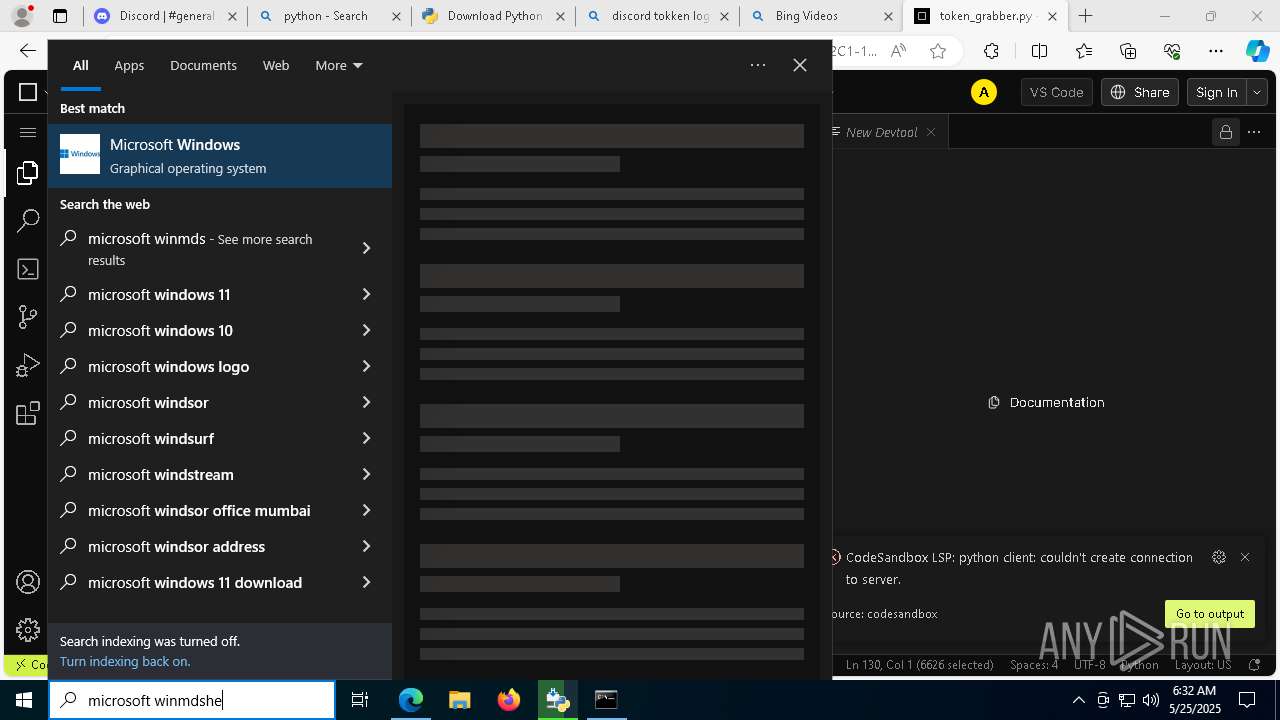This screenshot has height=720, width=1280.
Task: Switch to python - Search browser tab
Action: pyautogui.click(x=329, y=16)
